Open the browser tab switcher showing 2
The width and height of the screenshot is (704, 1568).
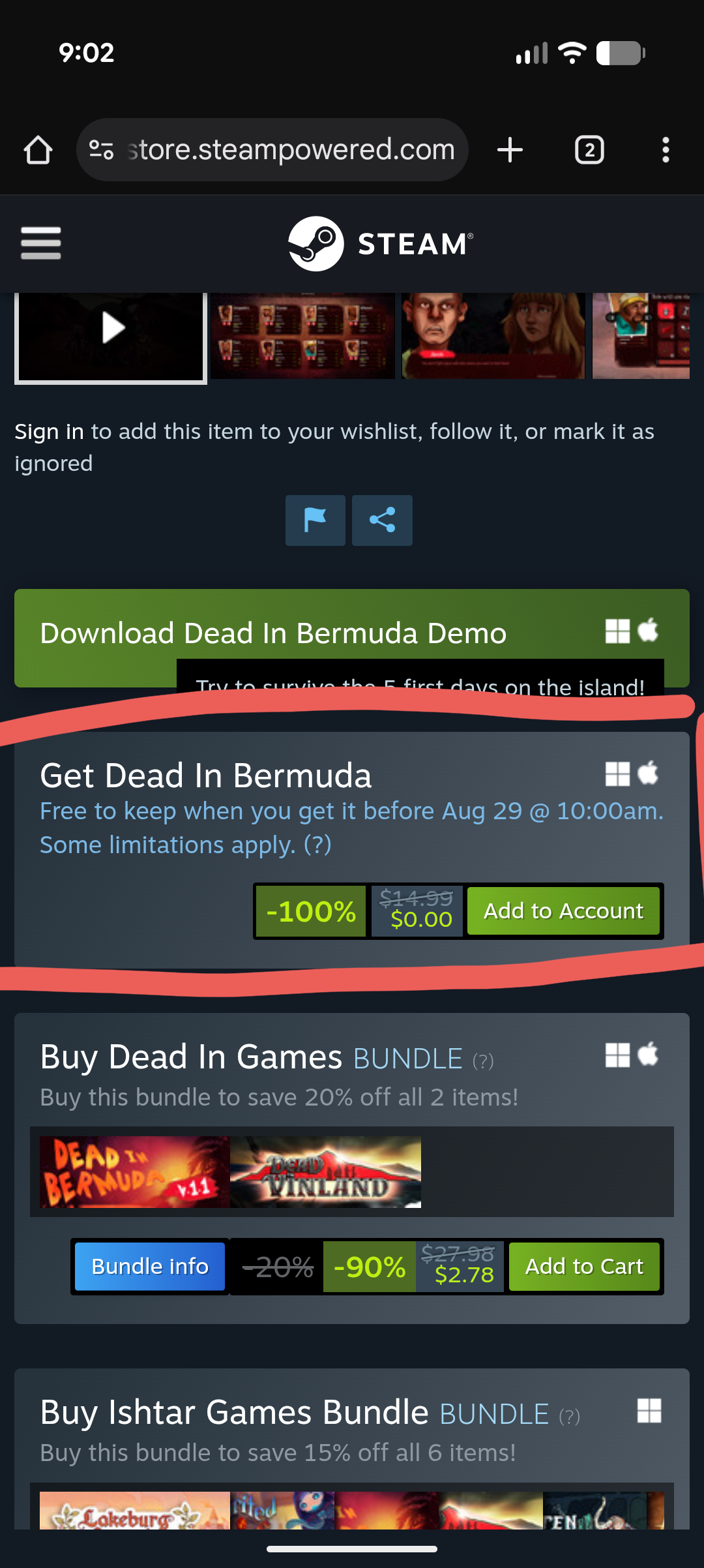[x=589, y=150]
